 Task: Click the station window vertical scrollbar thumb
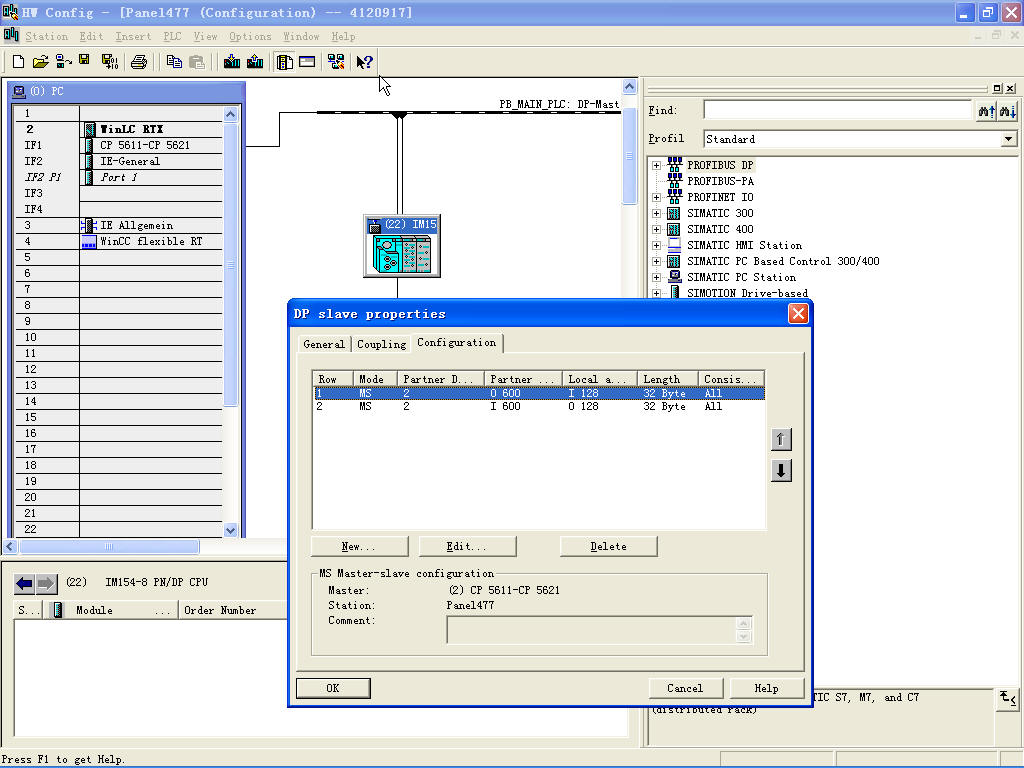(630, 155)
